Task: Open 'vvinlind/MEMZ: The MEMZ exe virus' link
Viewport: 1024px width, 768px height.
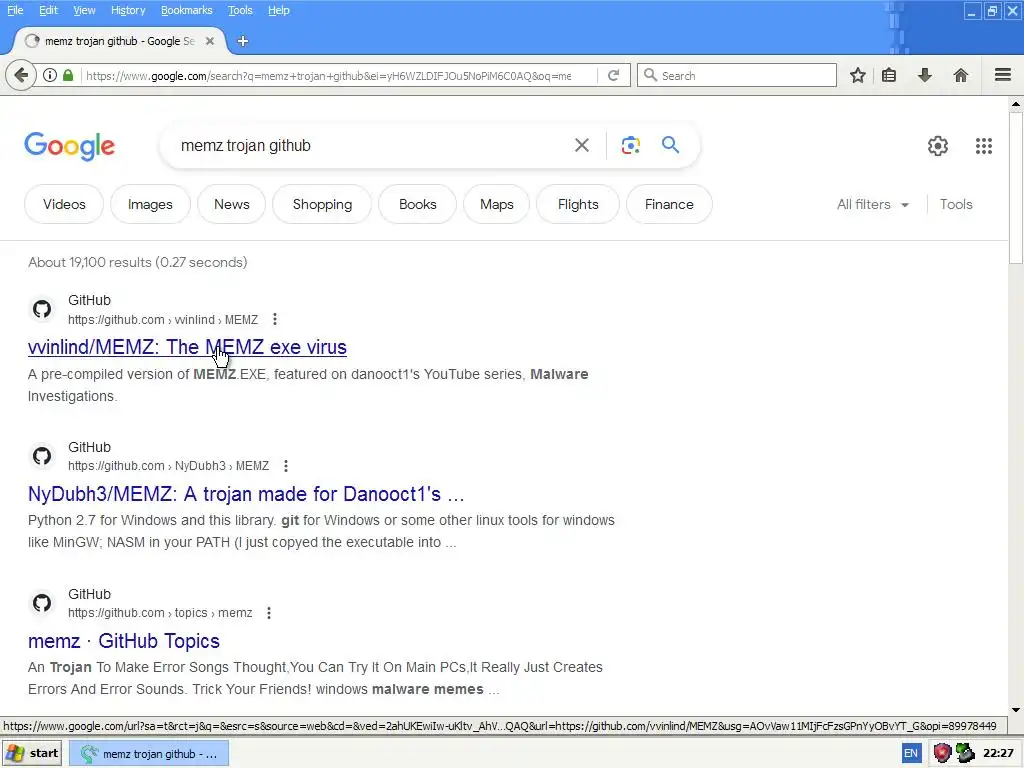Action: click(187, 347)
